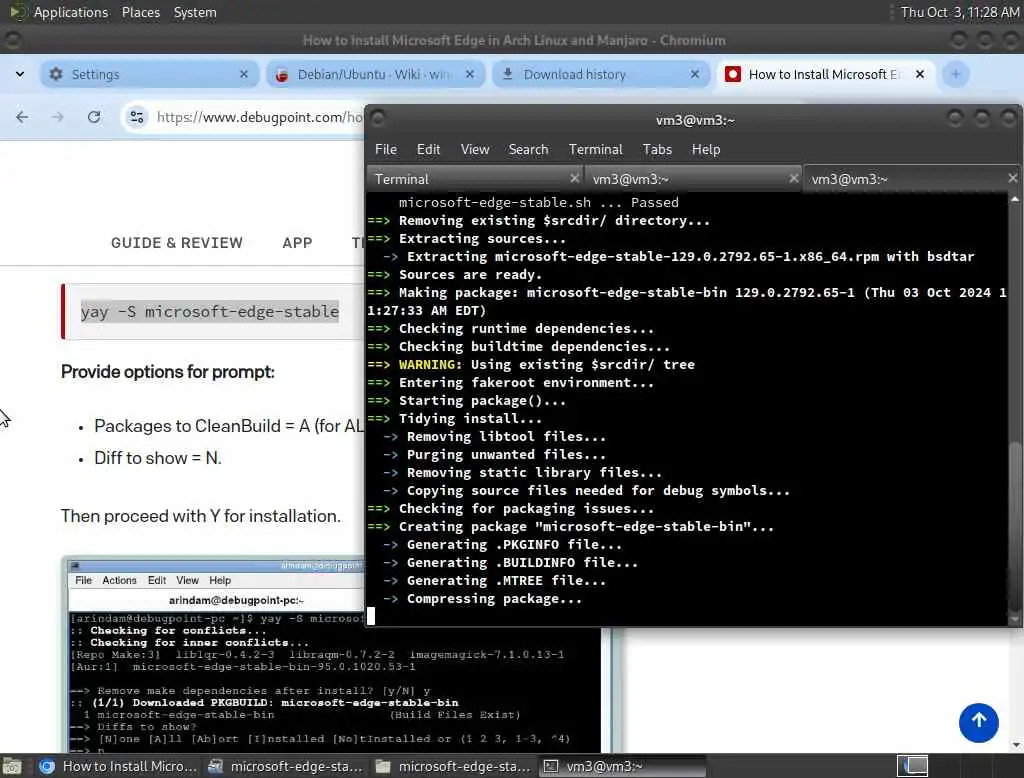Close the How to Install Microsoft Edge tab

click(x=920, y=74)
